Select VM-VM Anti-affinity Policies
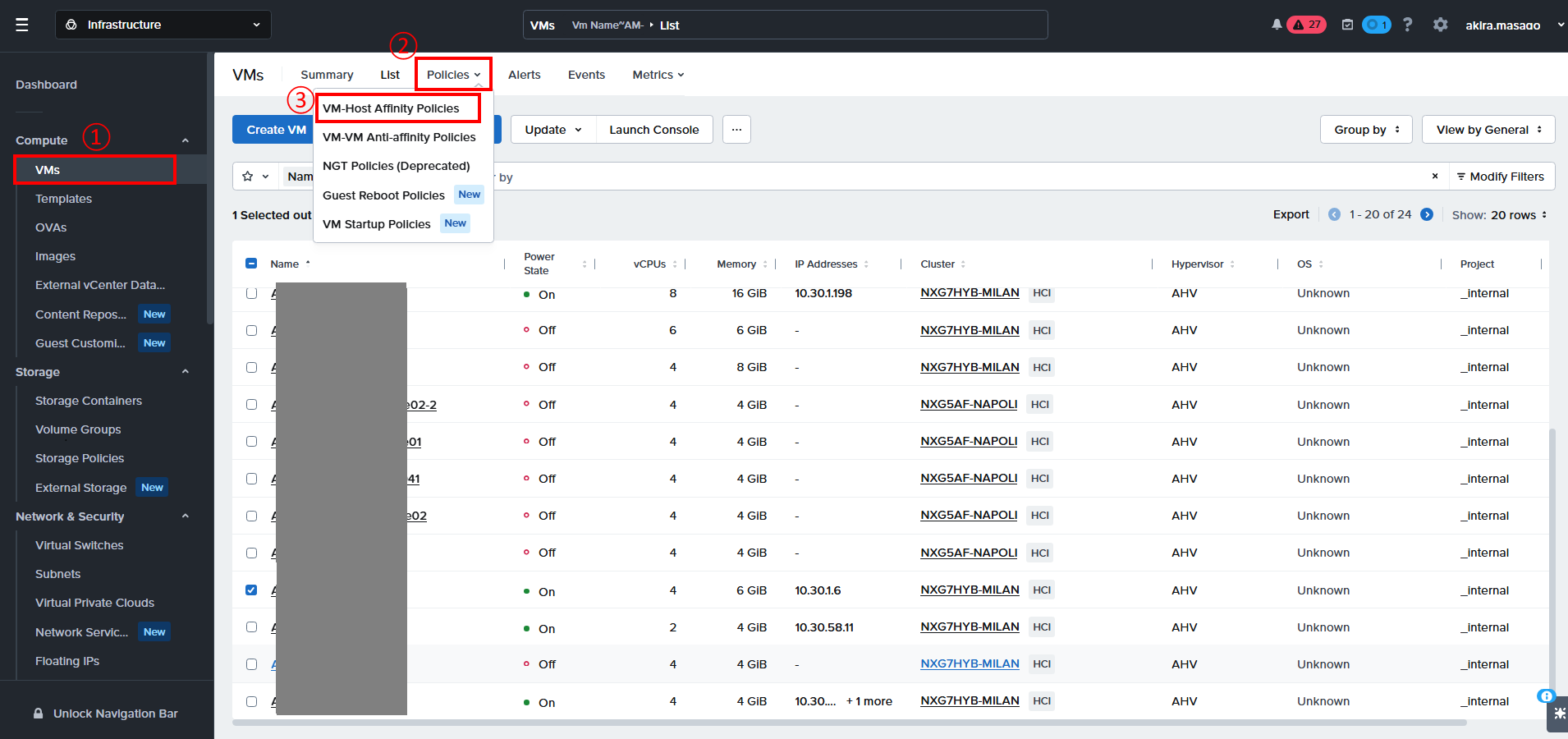The width and height of the screenshot is (1568, 739). (399, 137)
